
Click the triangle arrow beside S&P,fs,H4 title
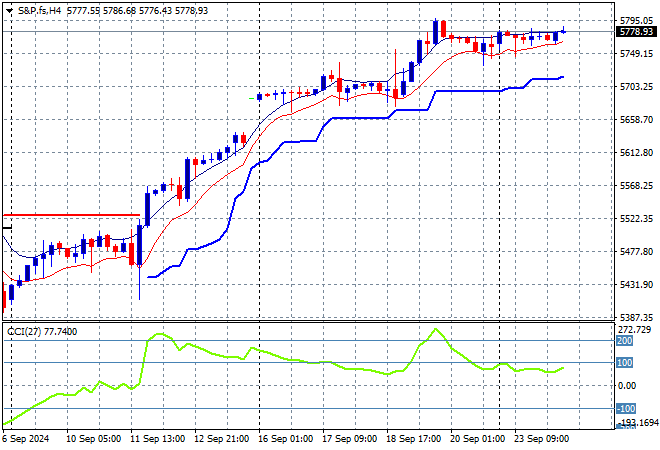[x=8, y=9]
